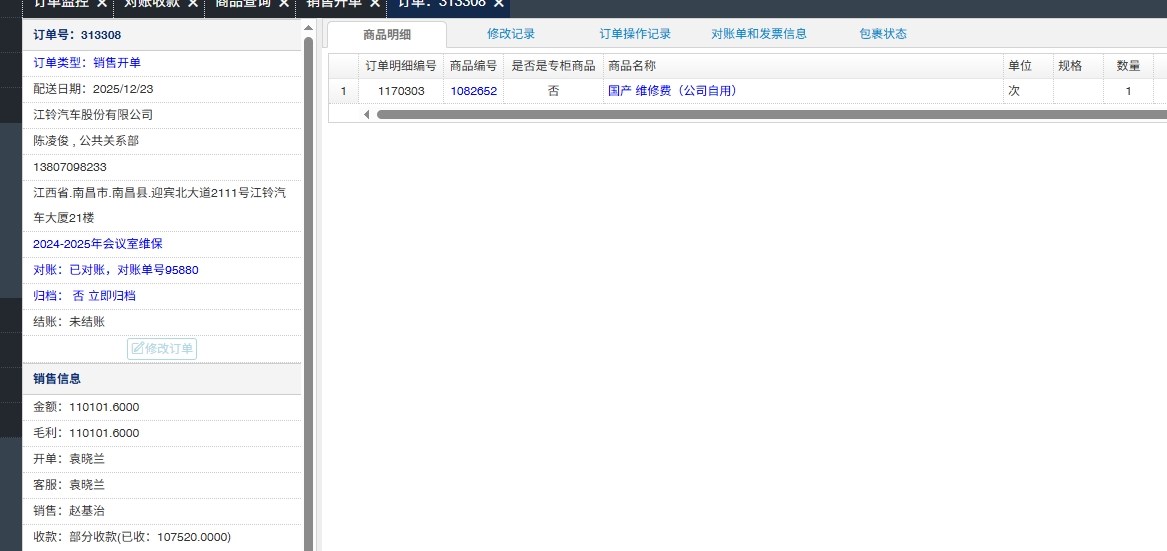View the 包裹状态 tab
The image size is (1167, 551).
tap(883, 34)
